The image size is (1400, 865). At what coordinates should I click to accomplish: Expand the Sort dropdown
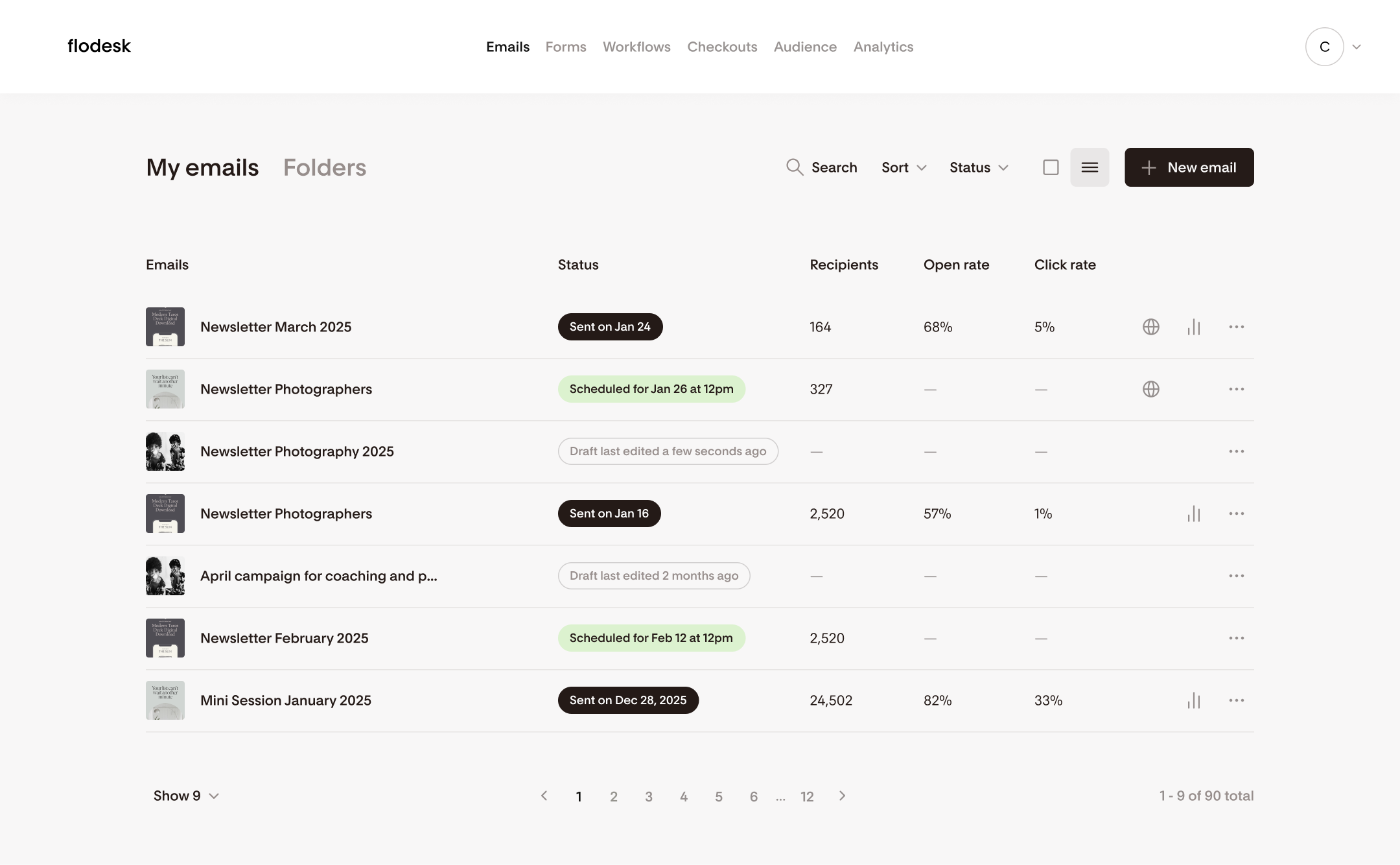click(904, 167)
